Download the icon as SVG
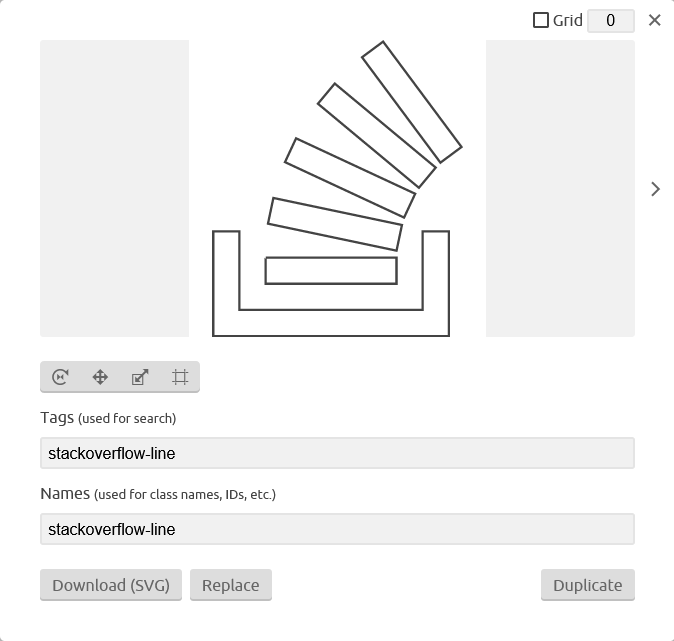This screenshot has width=674, height=641. coord(111,585)
